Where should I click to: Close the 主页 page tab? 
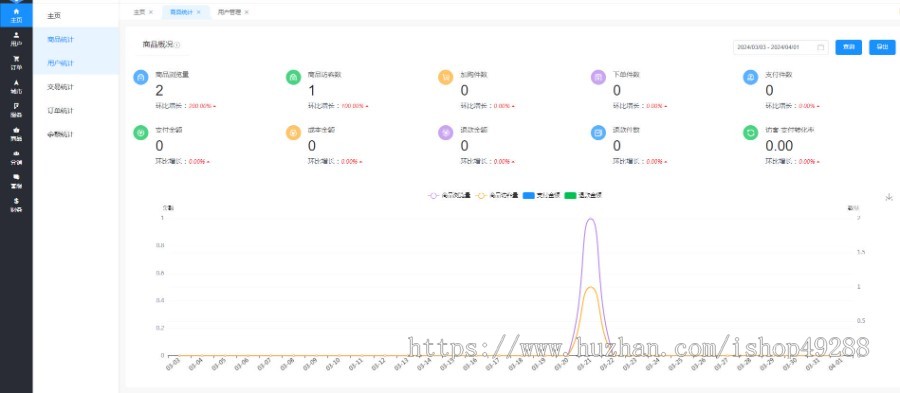[151, 11]
